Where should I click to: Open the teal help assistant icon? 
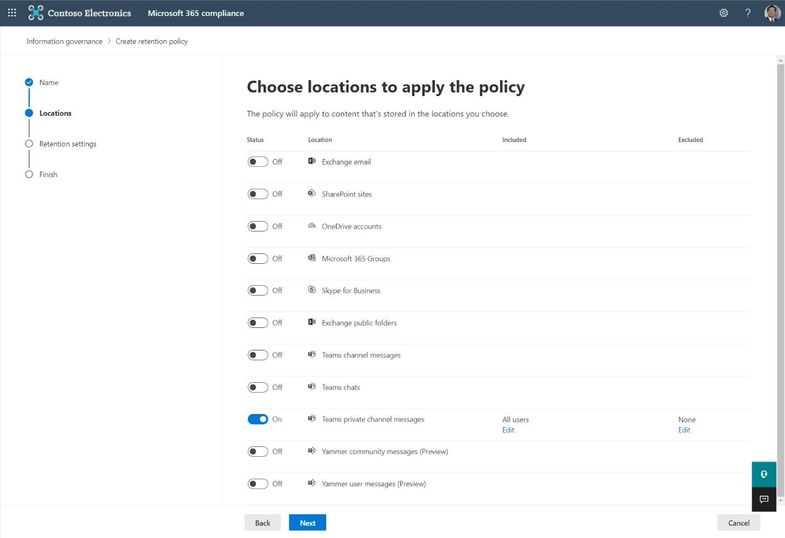point(764,474)
